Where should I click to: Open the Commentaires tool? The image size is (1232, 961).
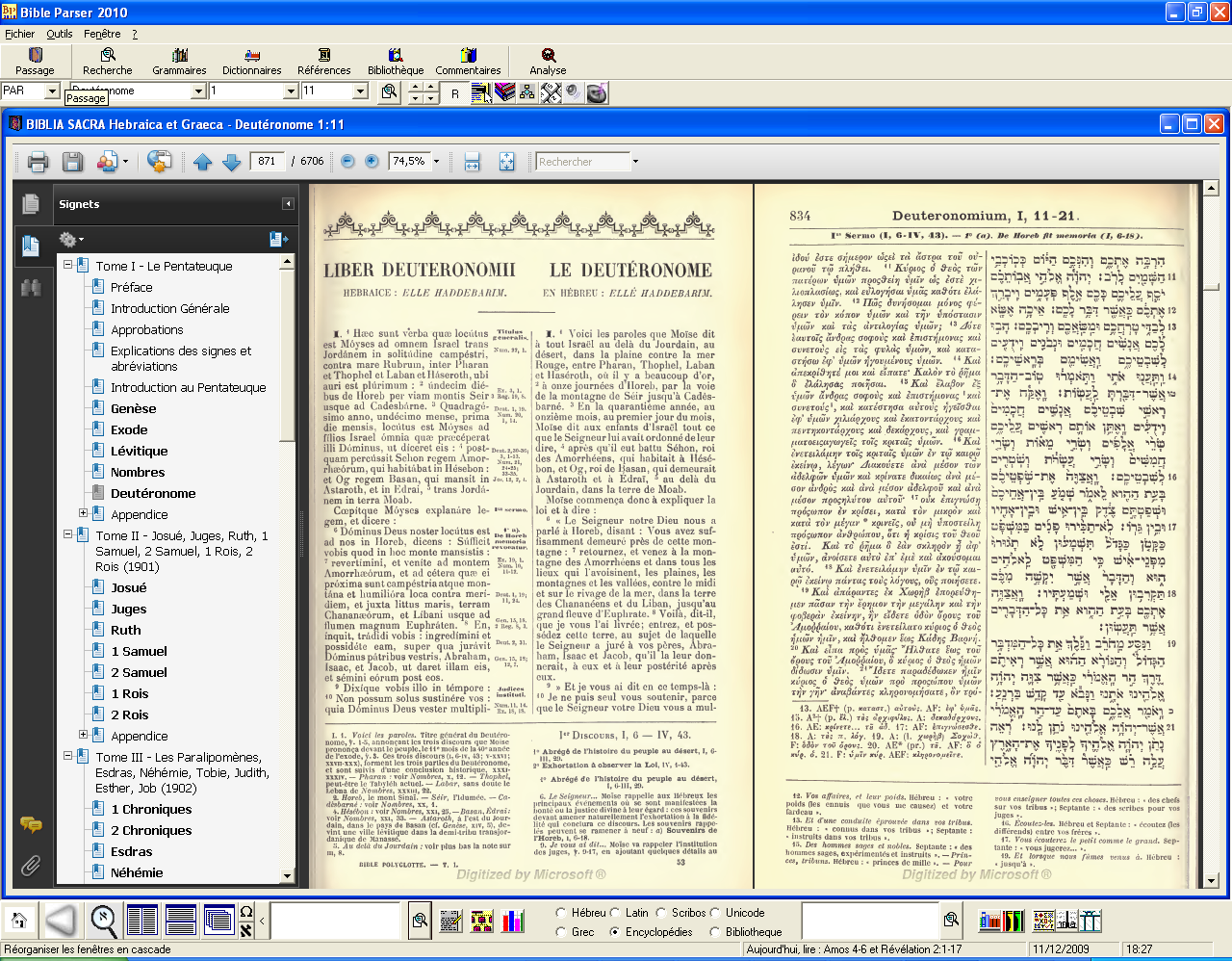coord(468,62)
